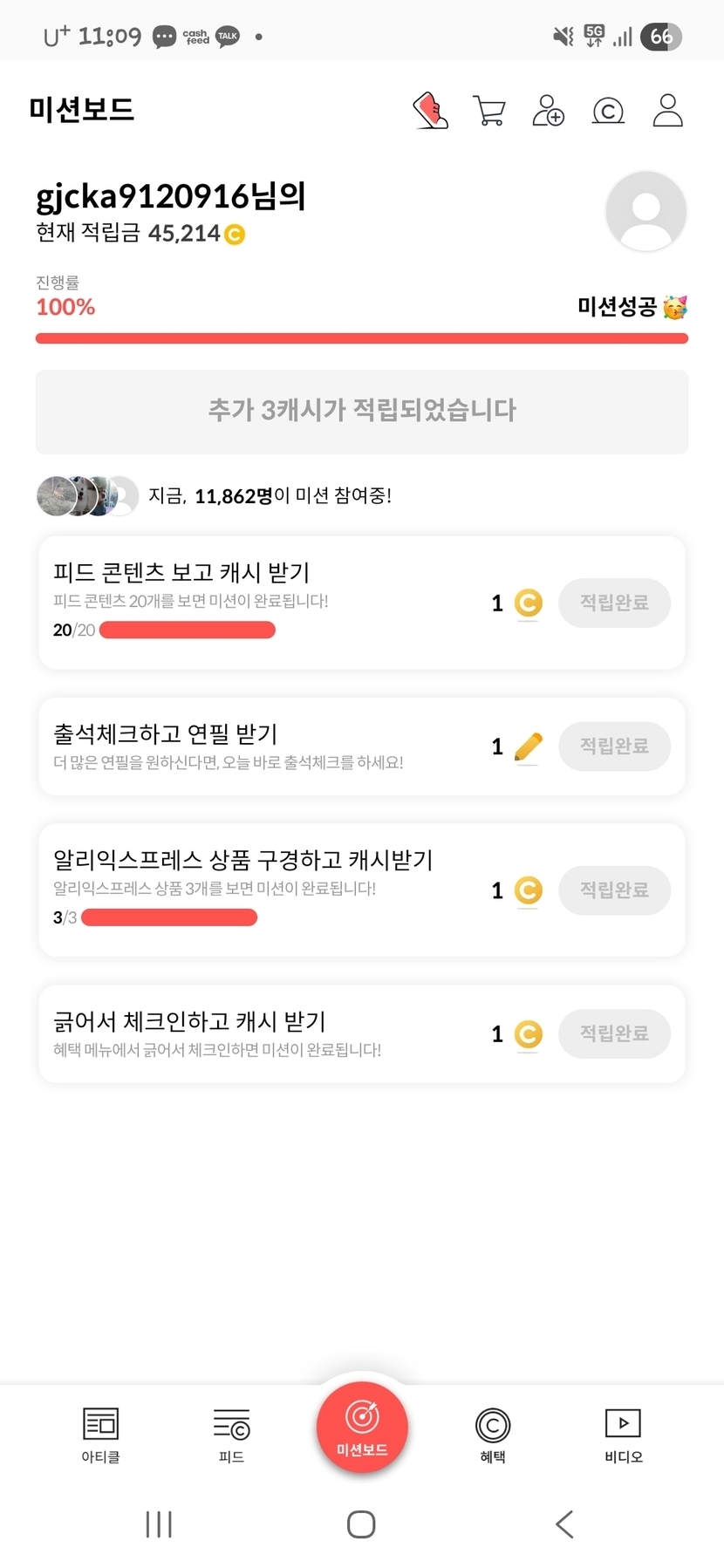Viewport: 724px width, 1568px height.
Task: Tap '적립완료' button for scratch check-in mission
Action: point(614,1034)
